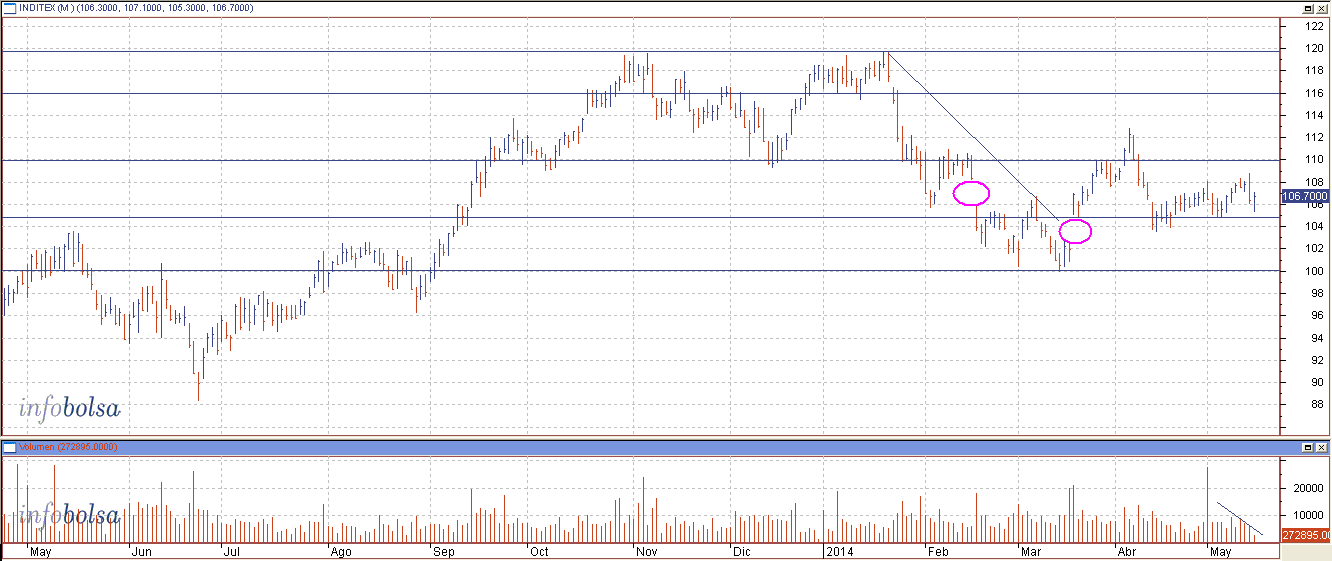
Task: Click the Volumen panel window icon
Action: click(x=8, y=446)
